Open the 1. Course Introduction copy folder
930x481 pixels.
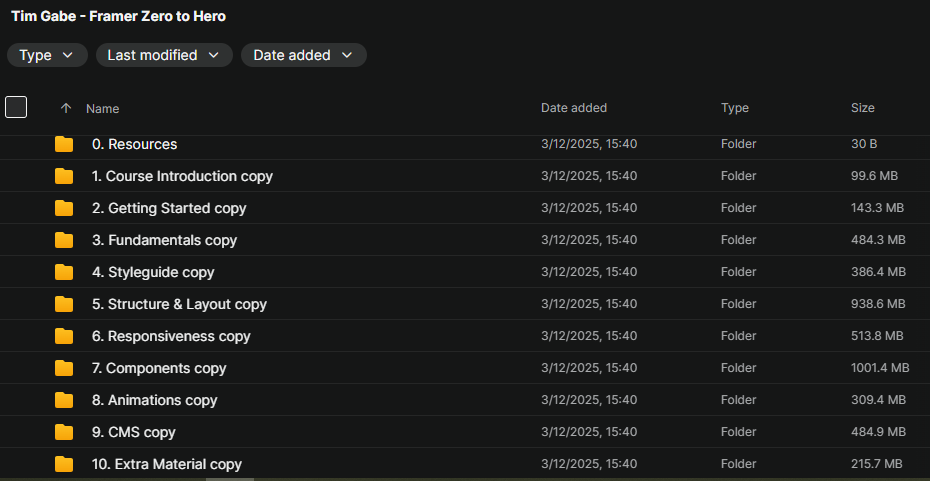(182, 176)
